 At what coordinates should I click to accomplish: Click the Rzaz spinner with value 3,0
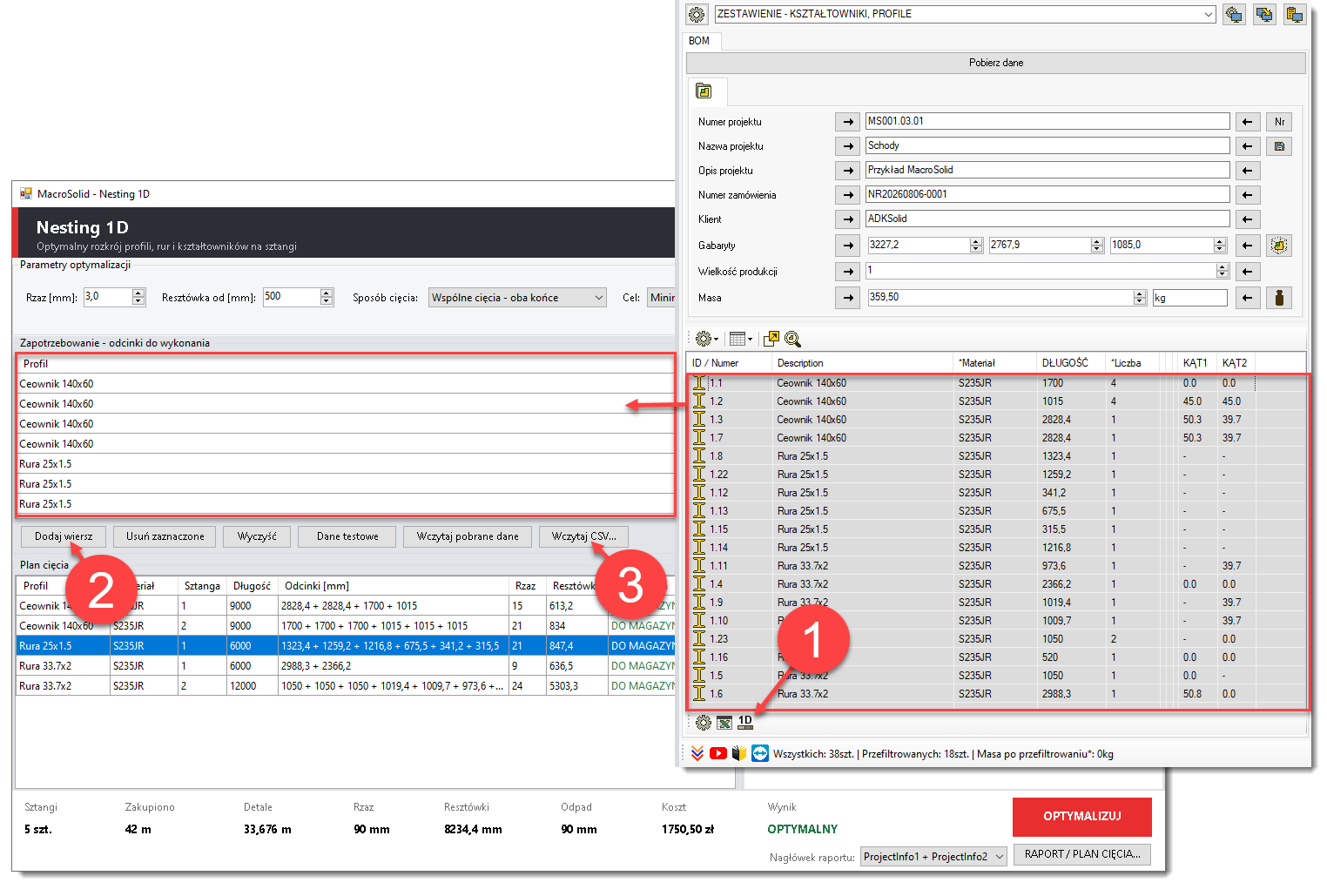click(138, 298)
